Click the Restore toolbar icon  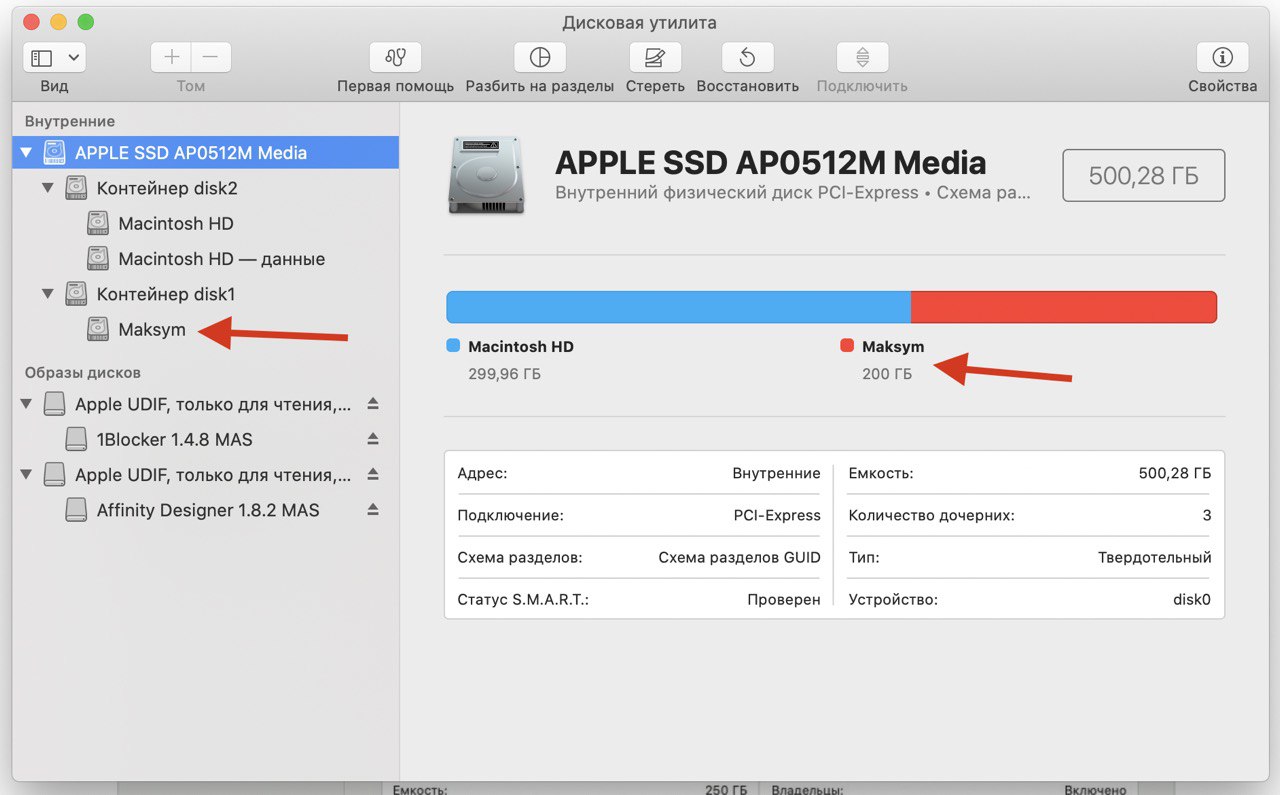click(x=747, y=57)
